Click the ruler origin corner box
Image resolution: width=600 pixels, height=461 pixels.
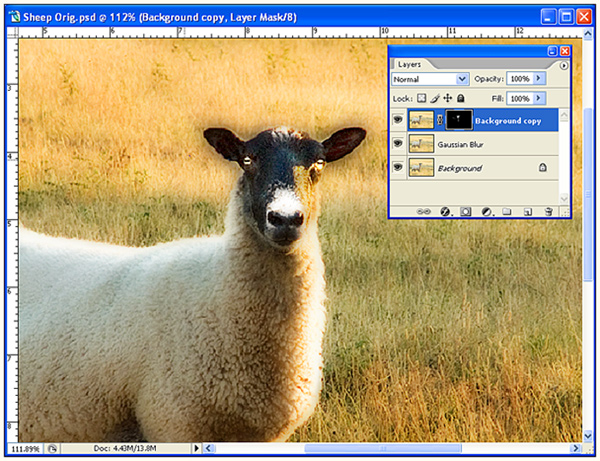coord(12,33)
